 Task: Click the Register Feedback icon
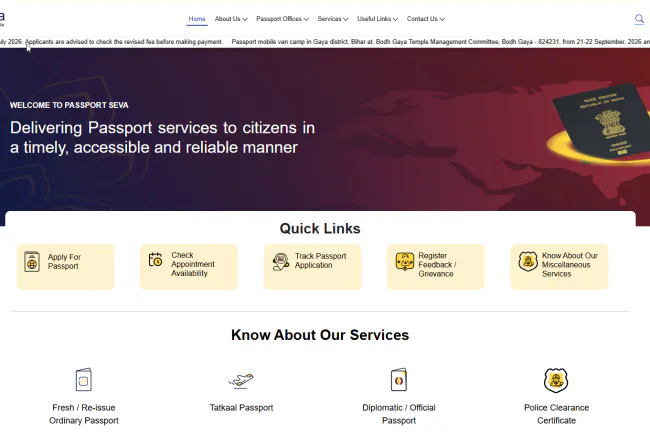pos(405,262)
